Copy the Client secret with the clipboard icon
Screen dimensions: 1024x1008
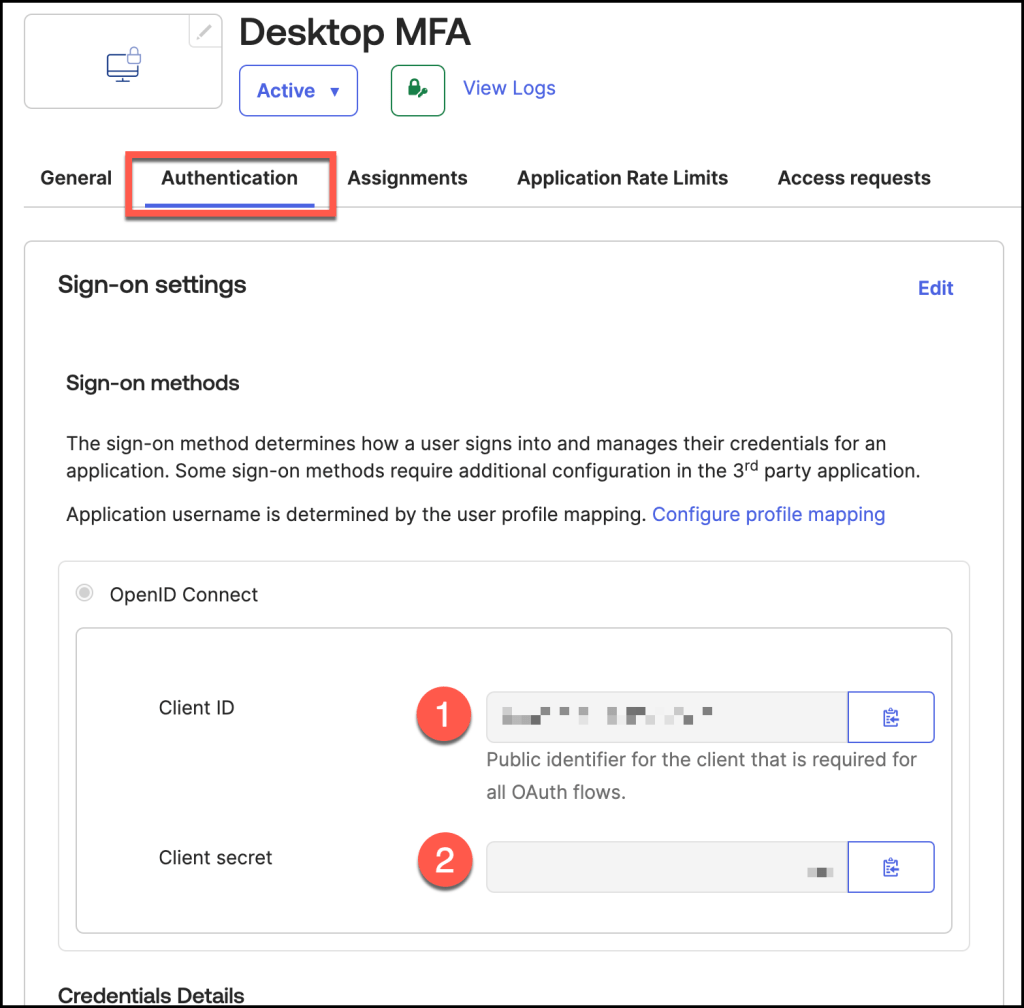click(891, 867)
